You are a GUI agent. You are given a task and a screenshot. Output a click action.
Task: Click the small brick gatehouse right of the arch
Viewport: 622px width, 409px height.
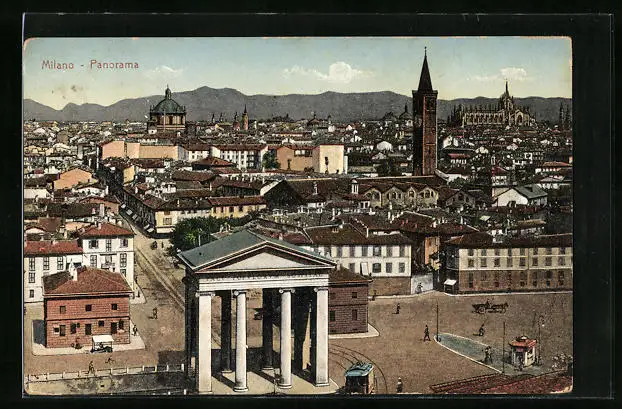click(x=348, y=302)
